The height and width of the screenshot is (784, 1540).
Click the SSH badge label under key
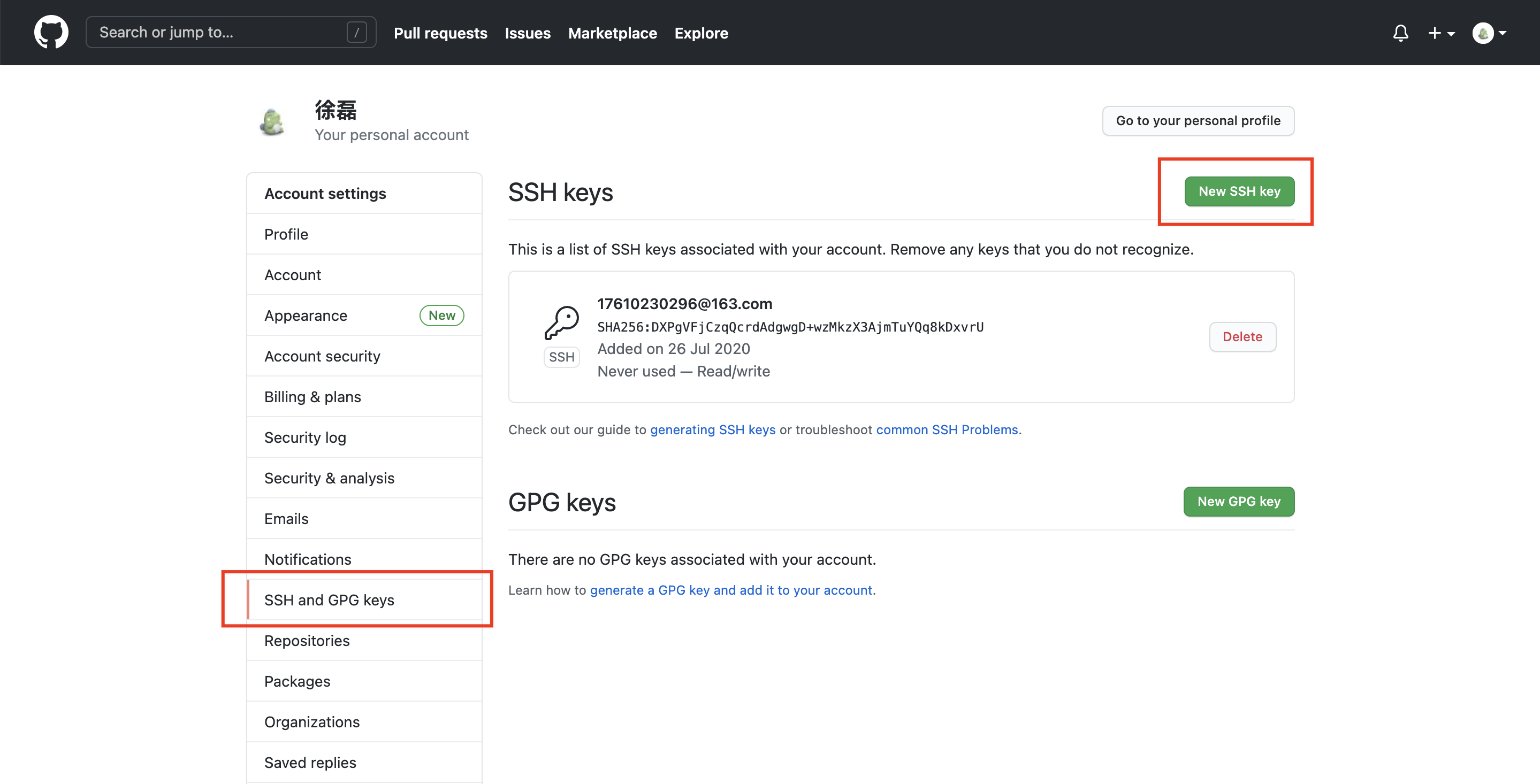[x=561, y=357]
